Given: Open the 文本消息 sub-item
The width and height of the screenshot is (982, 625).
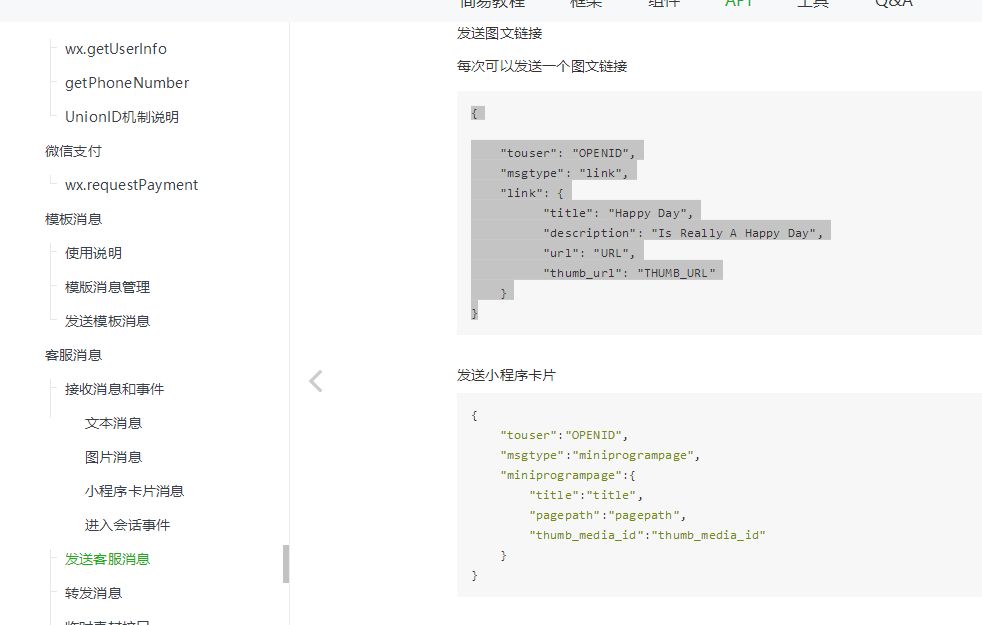Looking at the screenshot, I should (x=113, y=423).
